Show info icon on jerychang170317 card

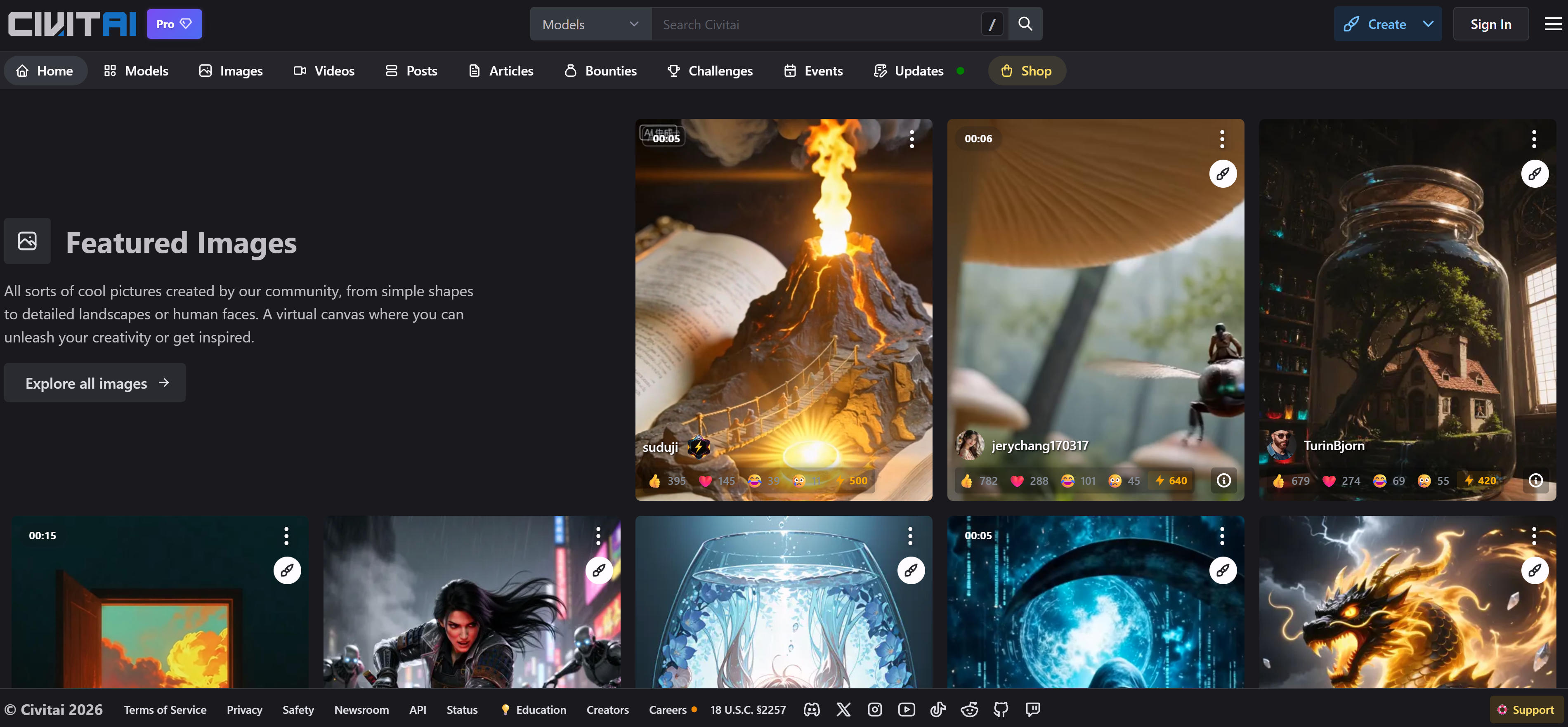1223,480
